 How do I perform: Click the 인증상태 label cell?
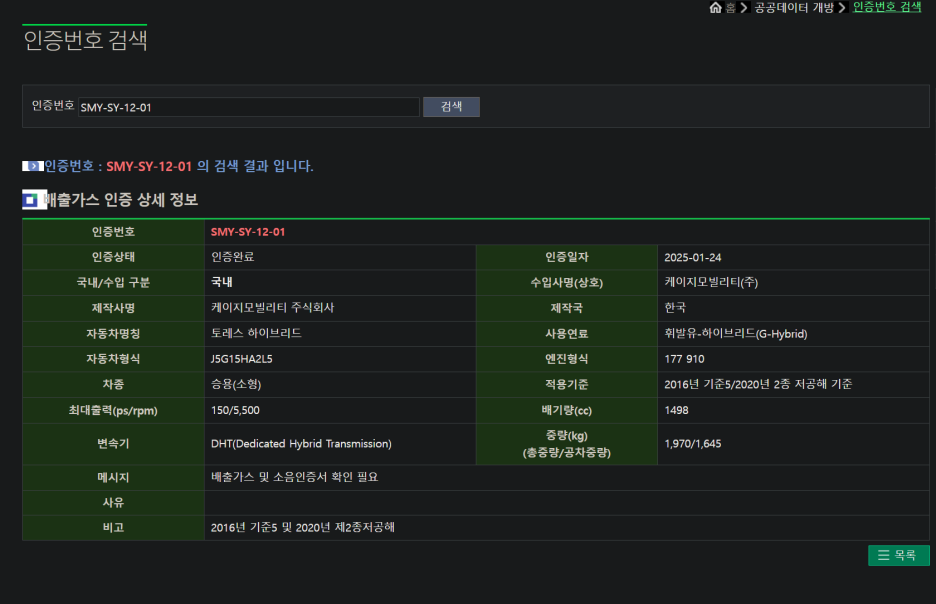tap(113, 257)
